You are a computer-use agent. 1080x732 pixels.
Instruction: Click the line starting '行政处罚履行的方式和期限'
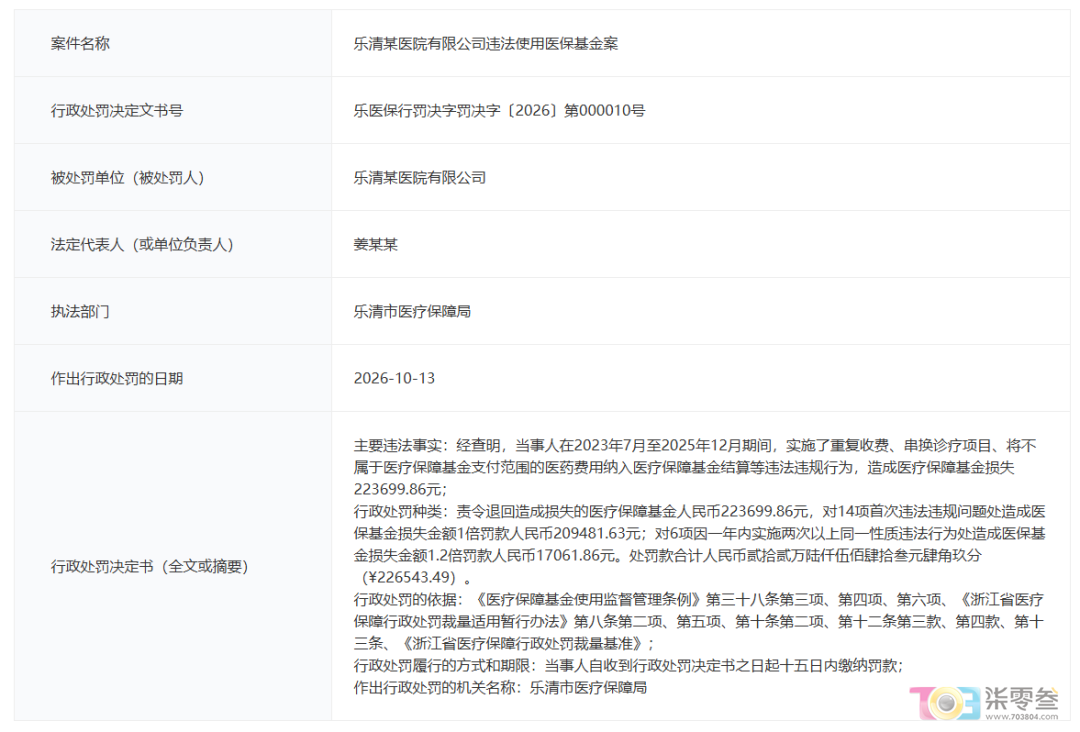628,665
